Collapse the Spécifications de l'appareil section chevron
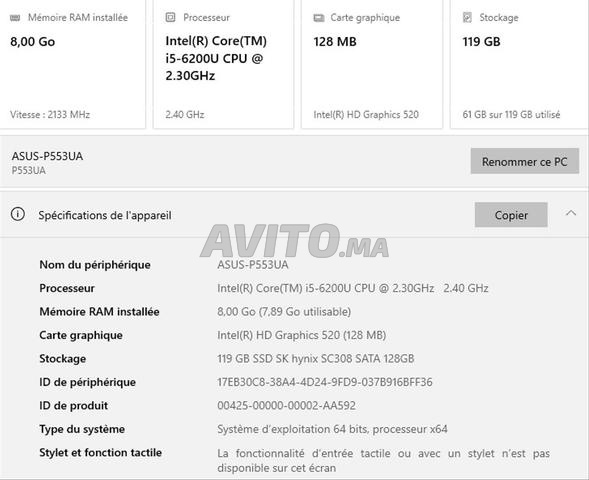Screen dimensions: 589x480 pos(571,213)
